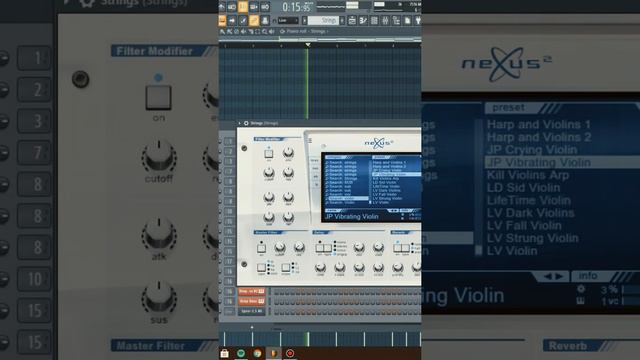The width and height of the screenshot is (640, 360).
Task: Click the JP Vibrating Violin name display
Action: coord(352,217)
